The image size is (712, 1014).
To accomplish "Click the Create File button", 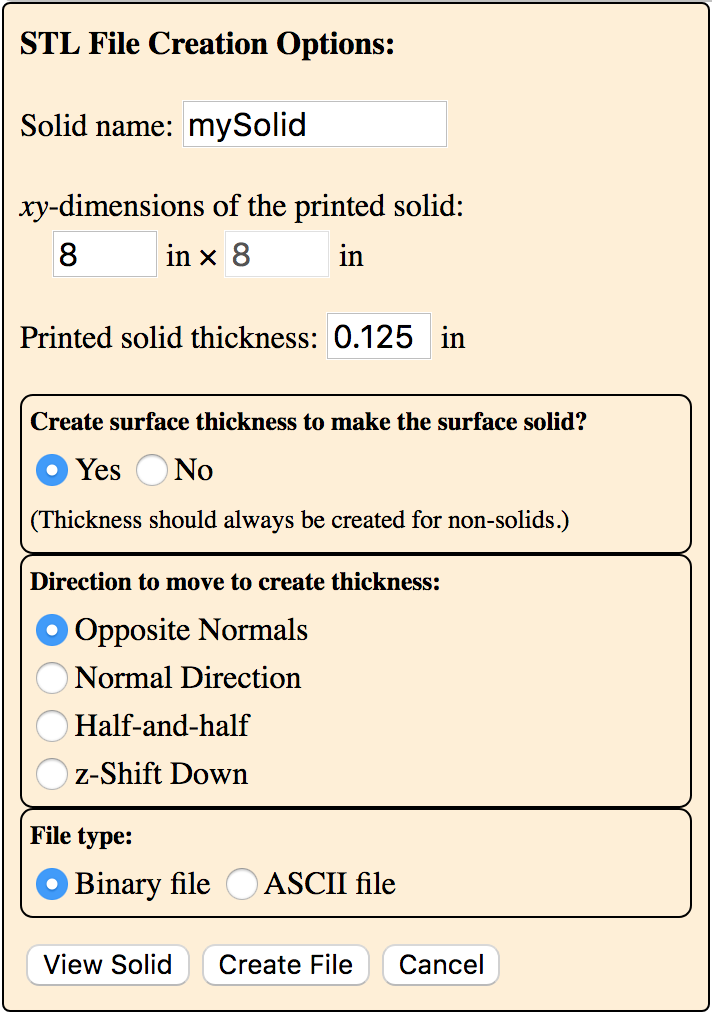I will tap(286, 965).
